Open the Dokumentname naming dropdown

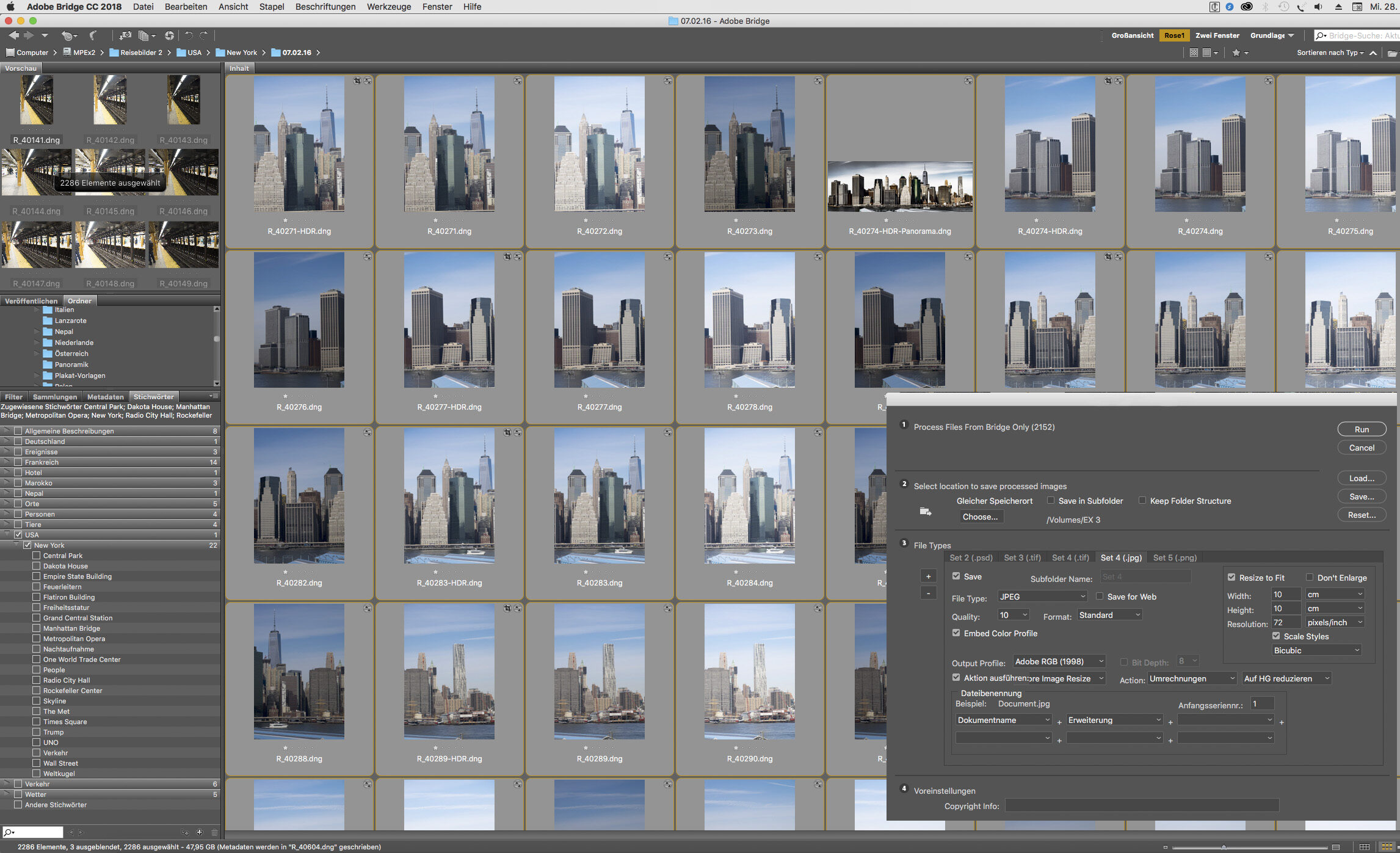(1004, 720)
